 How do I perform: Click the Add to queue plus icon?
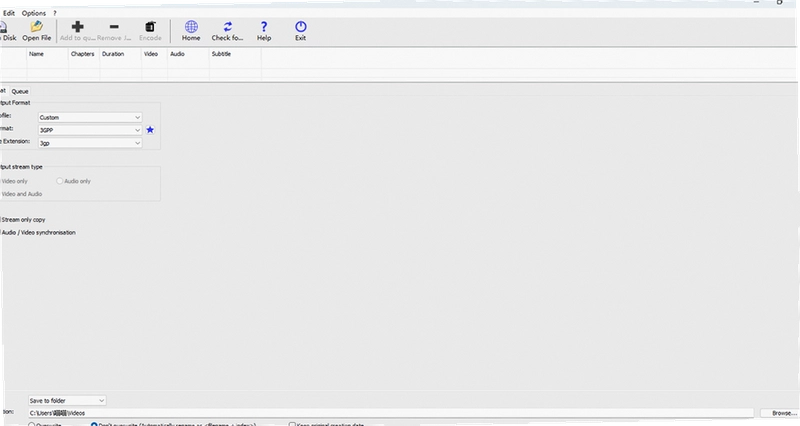coord(78,27)
